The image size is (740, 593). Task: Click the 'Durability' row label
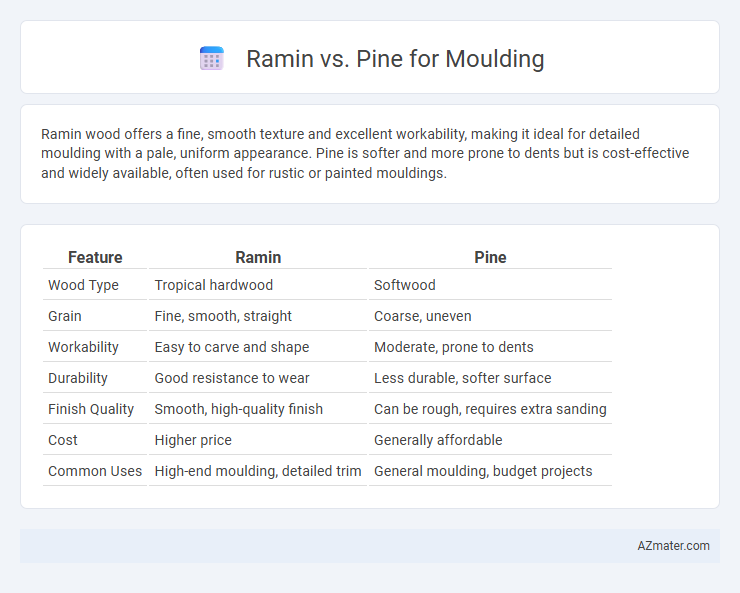[x=78, y=378]
